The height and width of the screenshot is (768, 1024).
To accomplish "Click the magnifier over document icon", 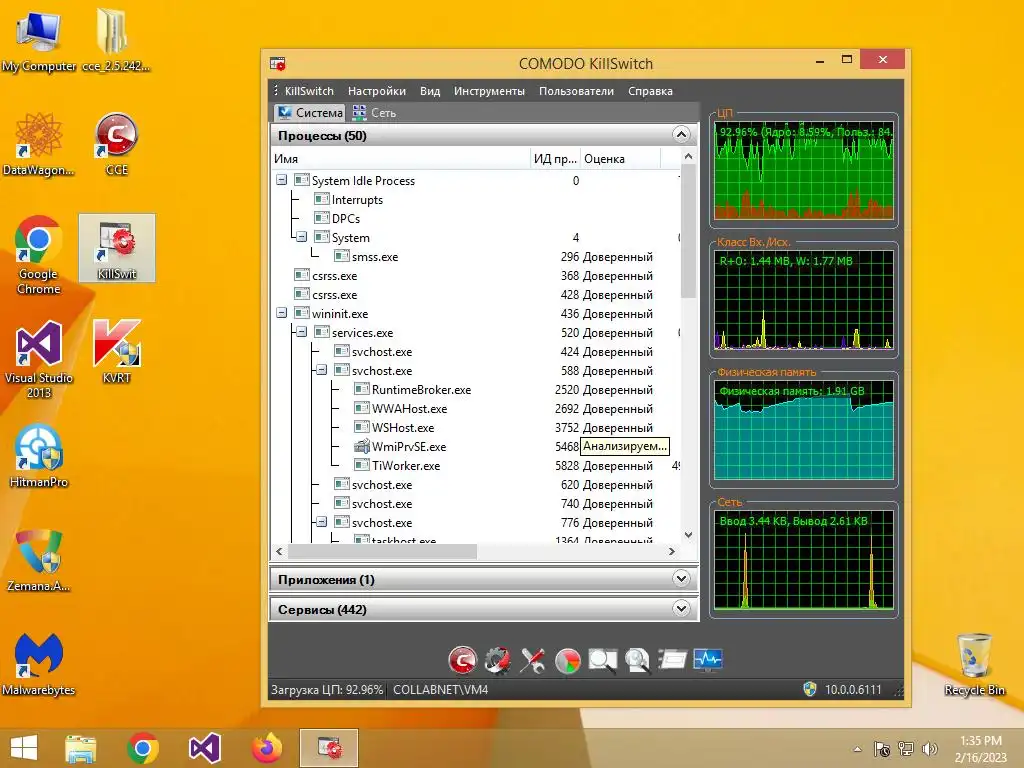I will 637,660.
